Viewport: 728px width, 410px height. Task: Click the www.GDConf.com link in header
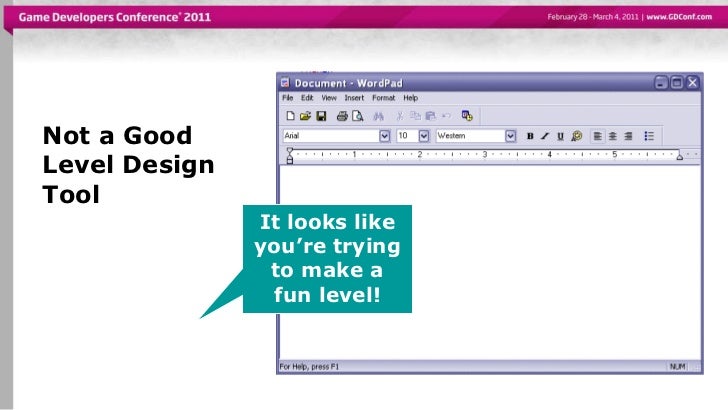pyautogui.click(x=679, y=17)
